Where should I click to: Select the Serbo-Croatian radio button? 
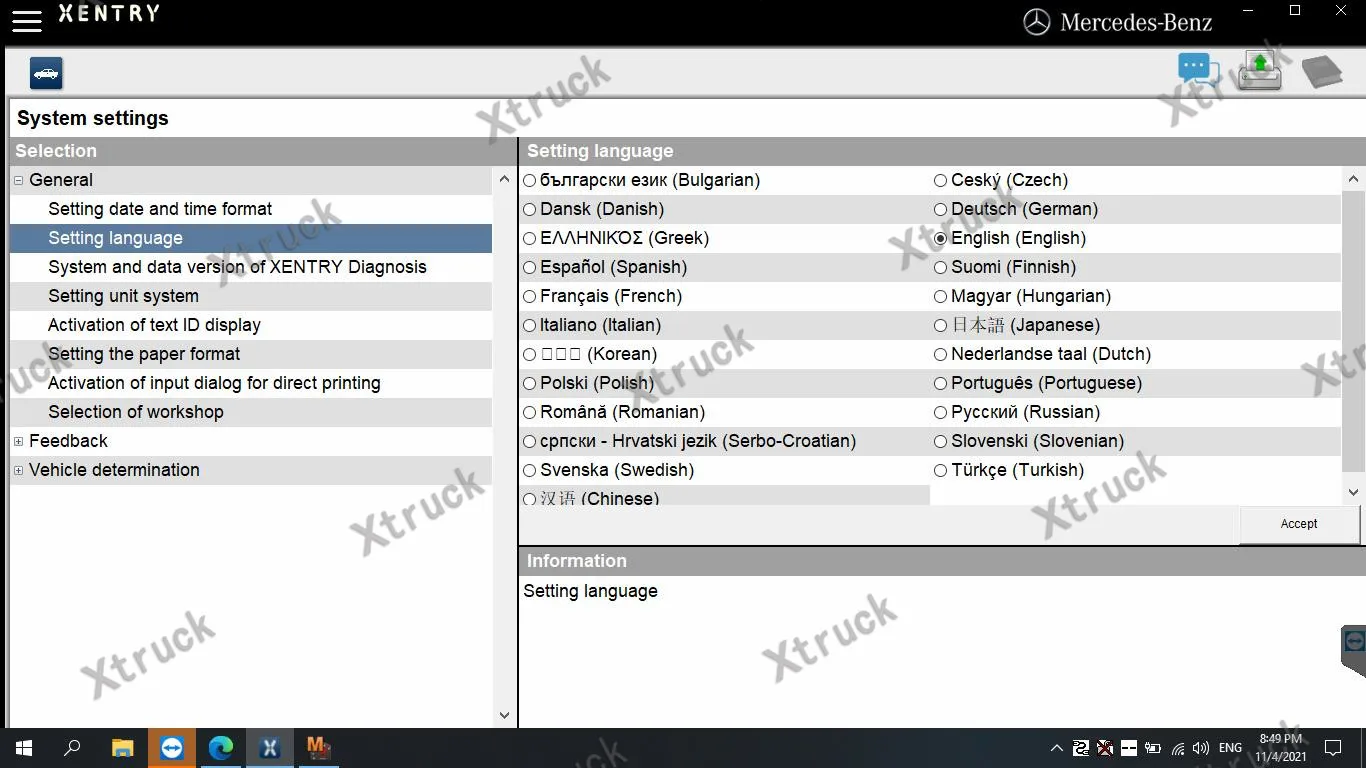tap(530, 442)
